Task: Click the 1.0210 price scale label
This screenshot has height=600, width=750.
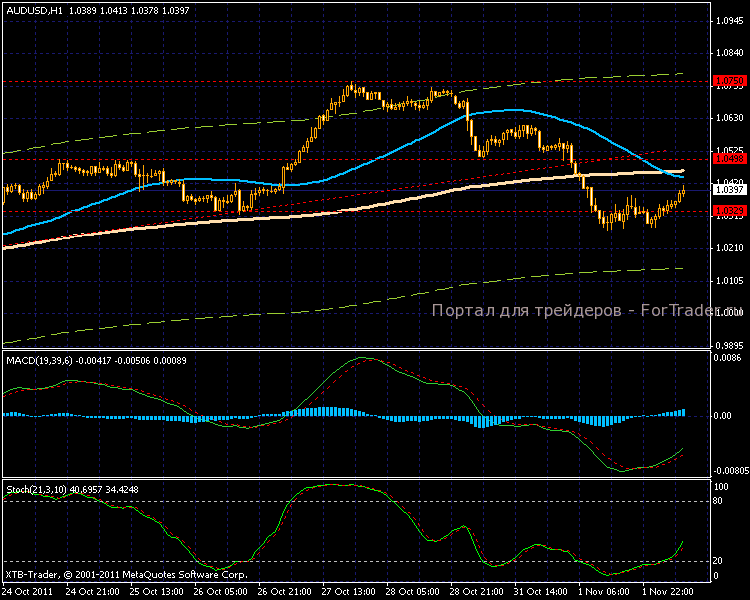Action: click(x=730, y=248)
